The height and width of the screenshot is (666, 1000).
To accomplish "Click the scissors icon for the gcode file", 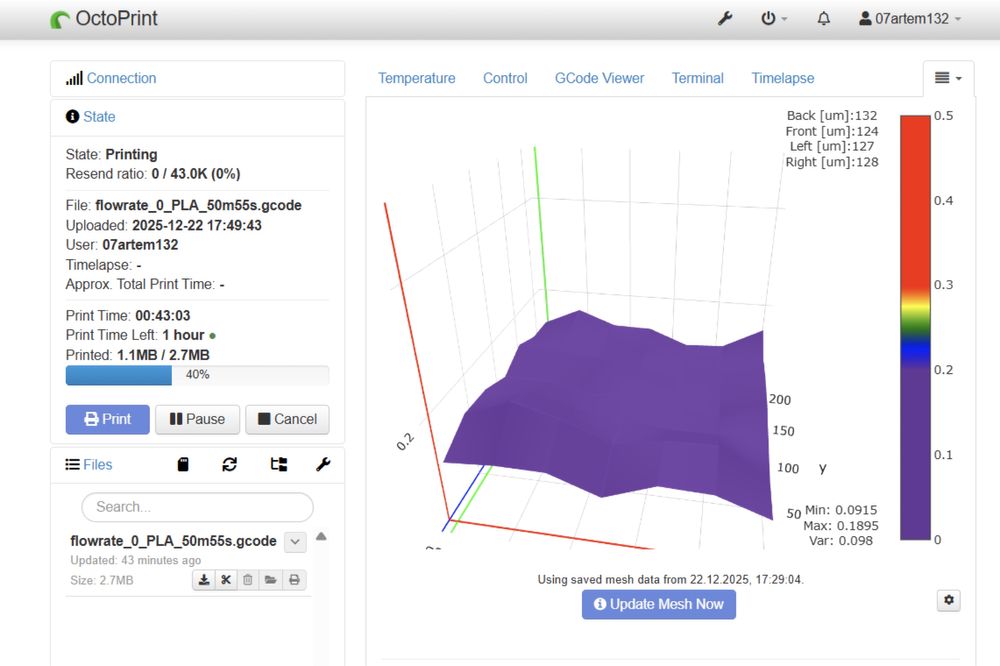I will [226, 580].
